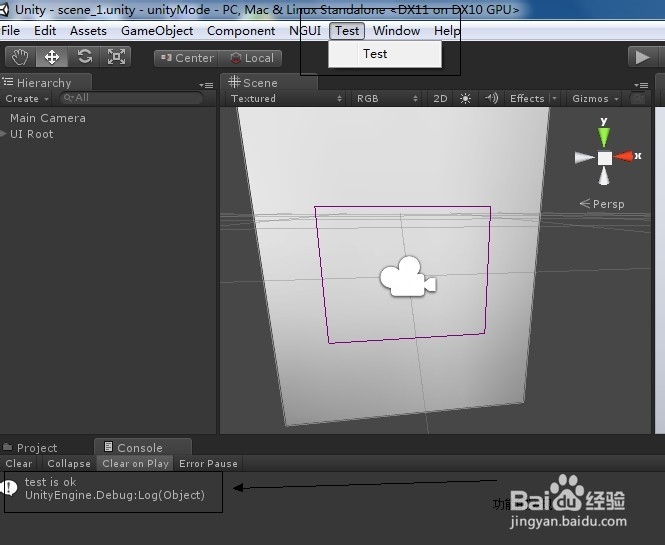This screenshot has width=665, height=545.
Task: Toggle Error Pause in console
Action: [x=208, y=464]
